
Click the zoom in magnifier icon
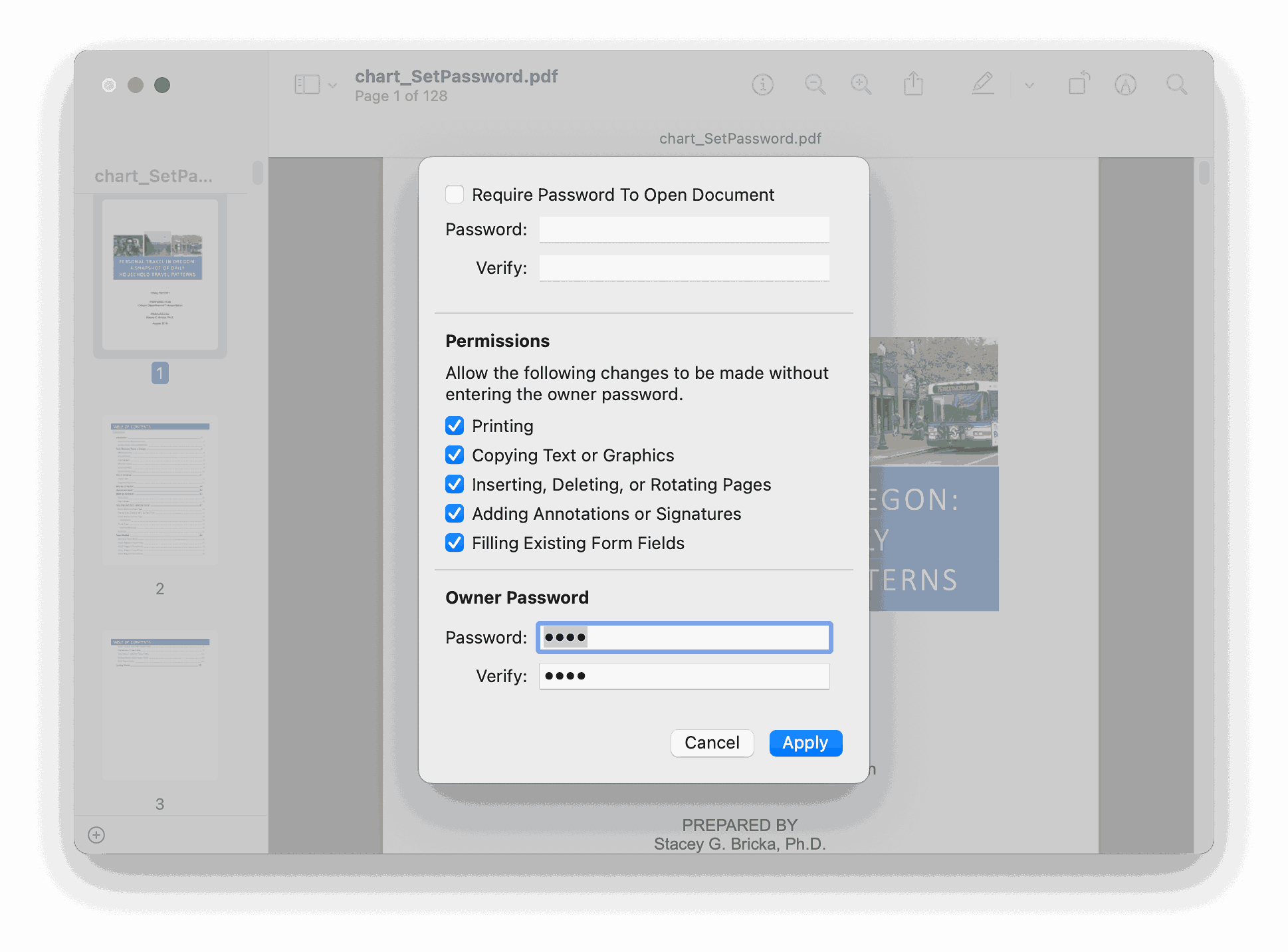[861, 84]
